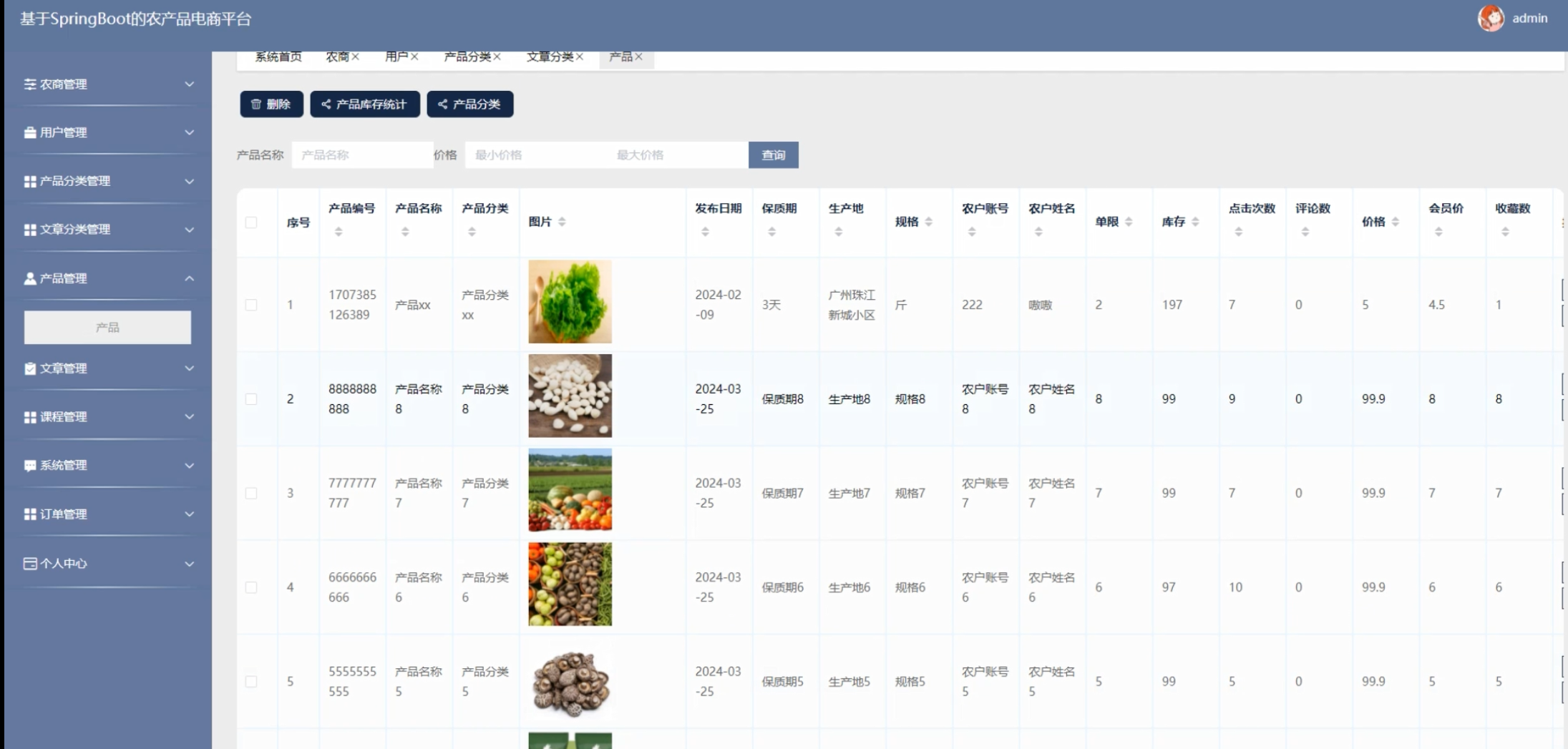Switch to the 用户 tab
The height and width of the screenshot is (749, 1568).
point(396,57)
